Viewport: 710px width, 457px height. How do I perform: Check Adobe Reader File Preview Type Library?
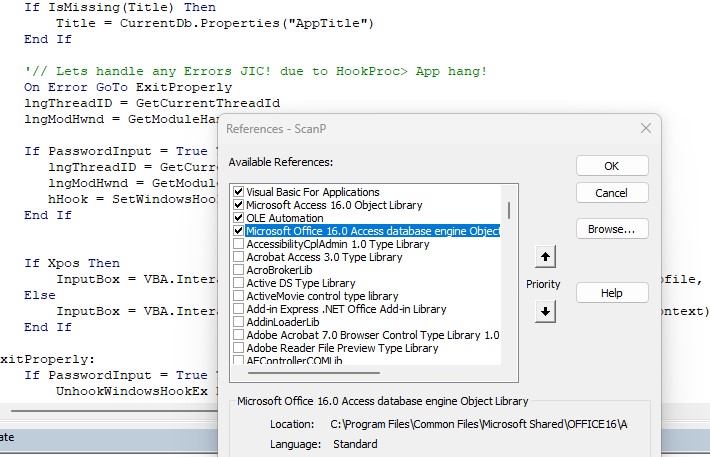(239, 348)
